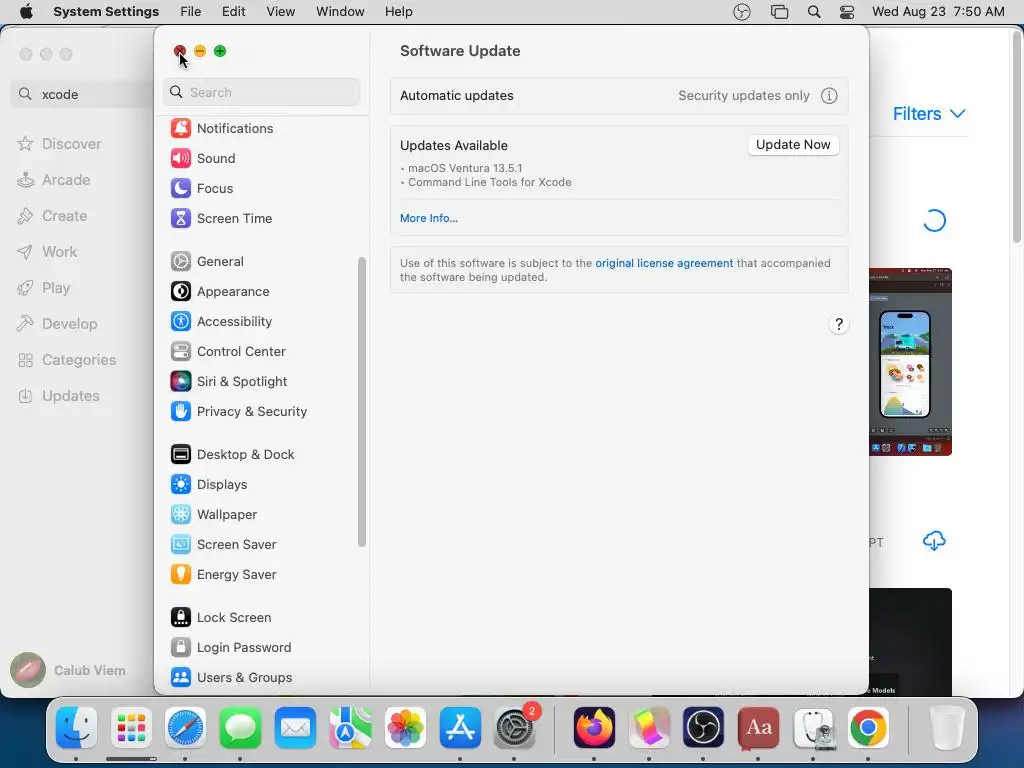Open Appearance settings icon
Viewport: 1024px width, 768px height.
181,291
